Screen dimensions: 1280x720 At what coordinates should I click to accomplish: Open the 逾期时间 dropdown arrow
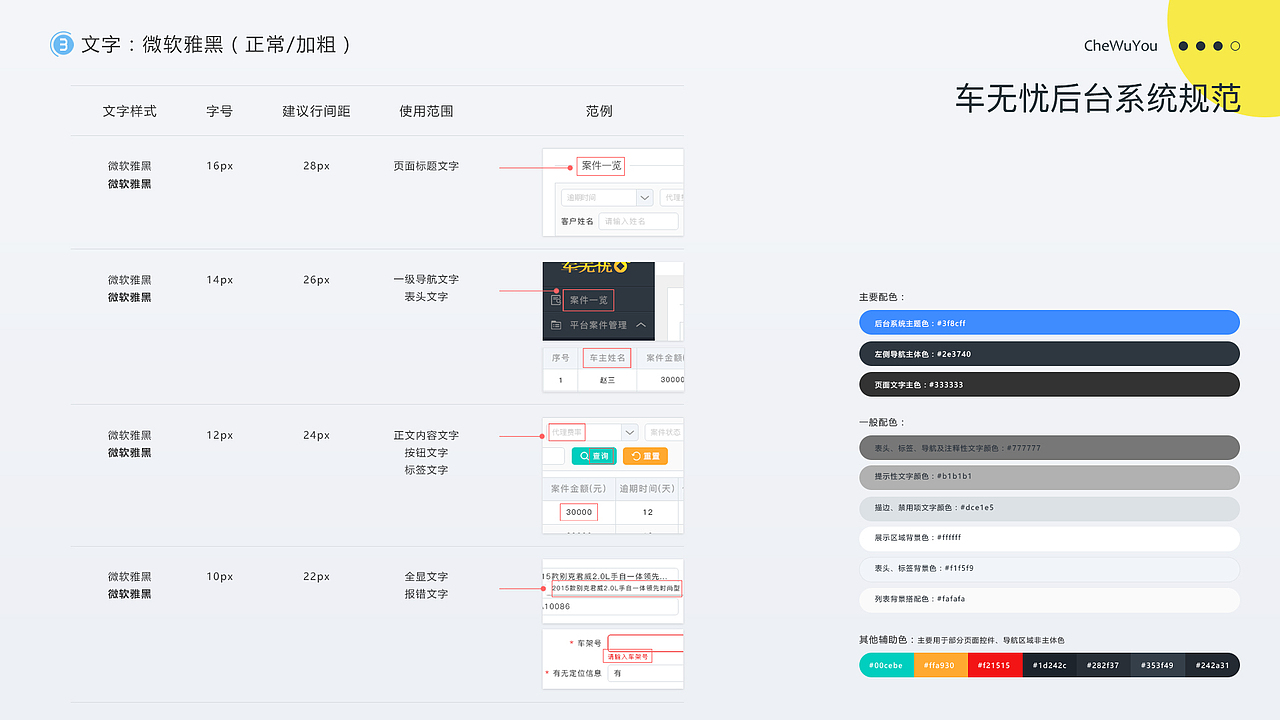click(645, 198)
